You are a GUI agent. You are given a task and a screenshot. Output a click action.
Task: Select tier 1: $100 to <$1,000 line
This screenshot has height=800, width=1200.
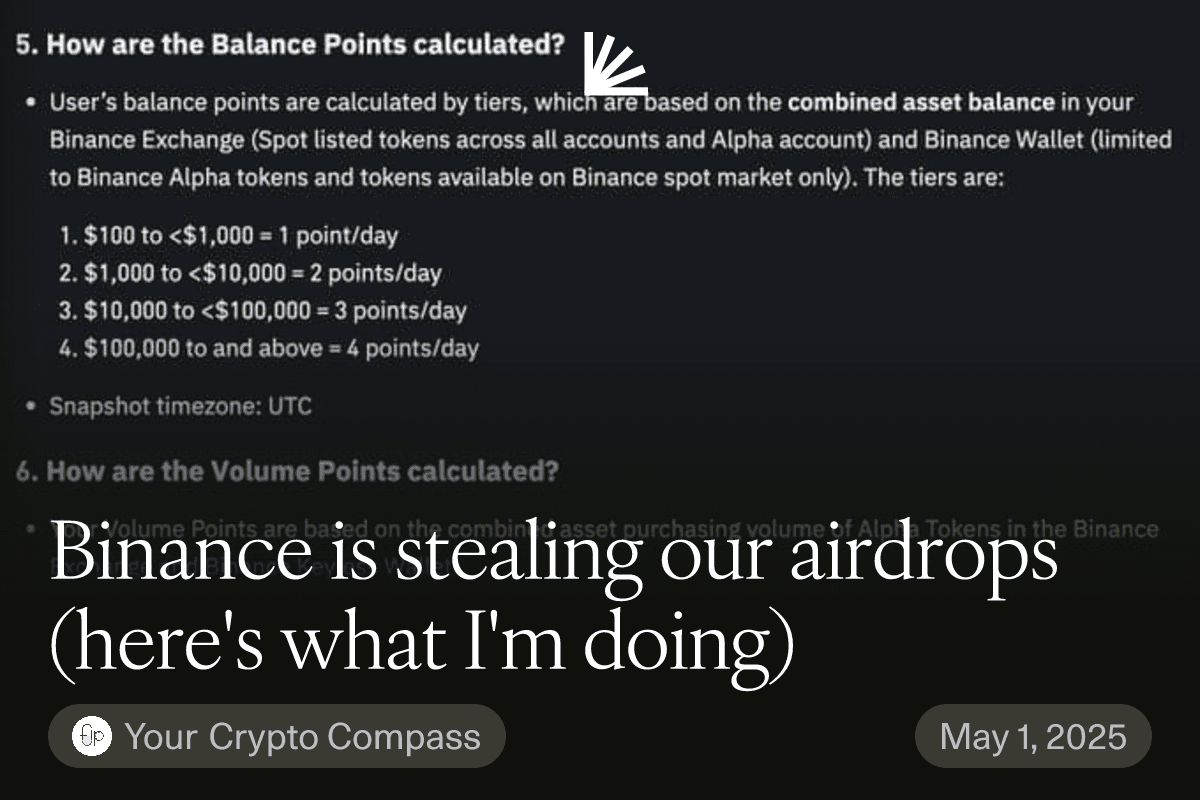(228, 236)
